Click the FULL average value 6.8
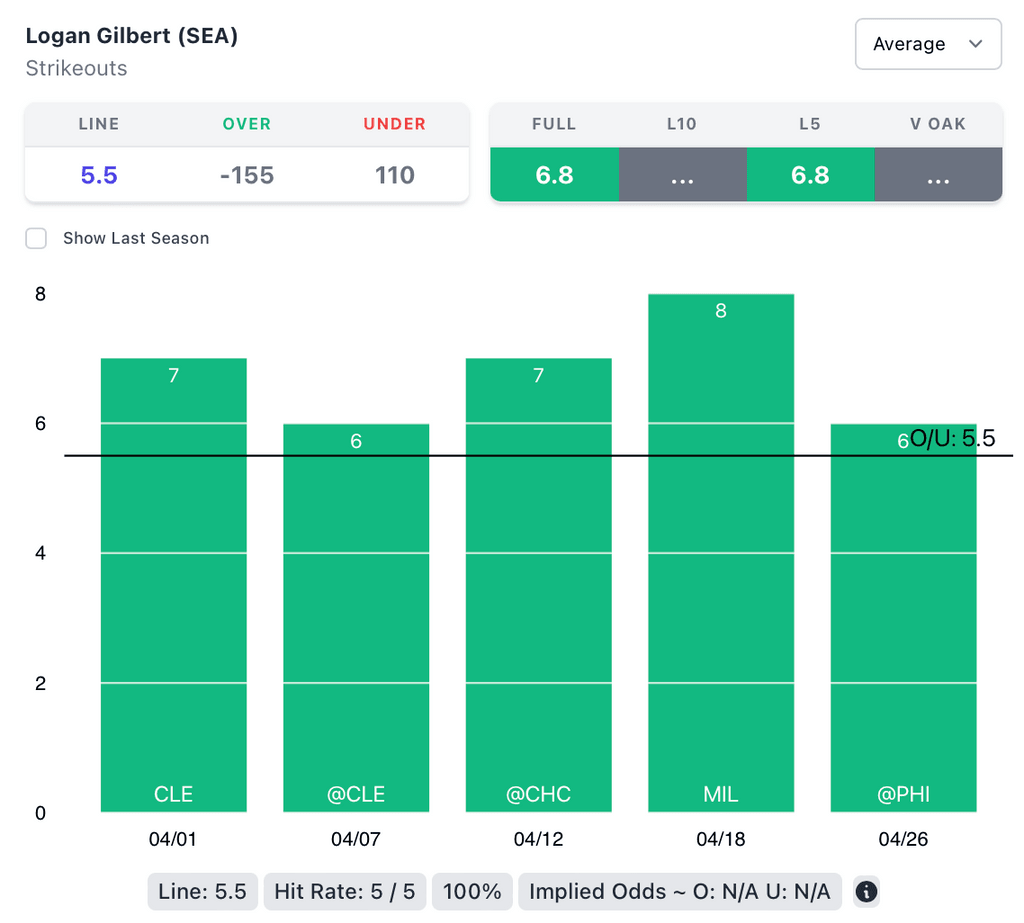The height and width of the screenshot is (923, 1024). point(554,174)
